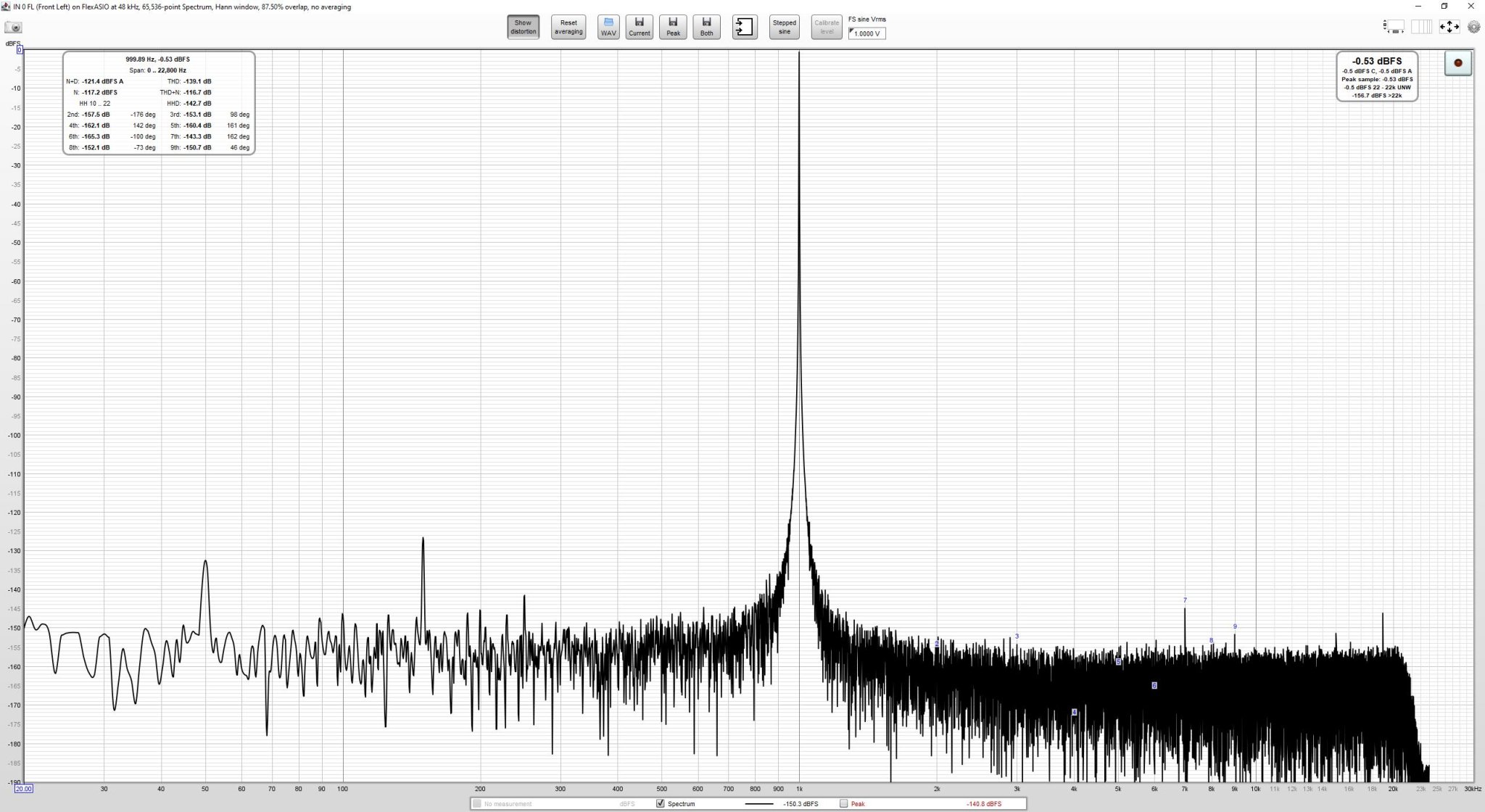Restore down the window
Screen dimensions: 1485x812
click(x=1444, y=7)
